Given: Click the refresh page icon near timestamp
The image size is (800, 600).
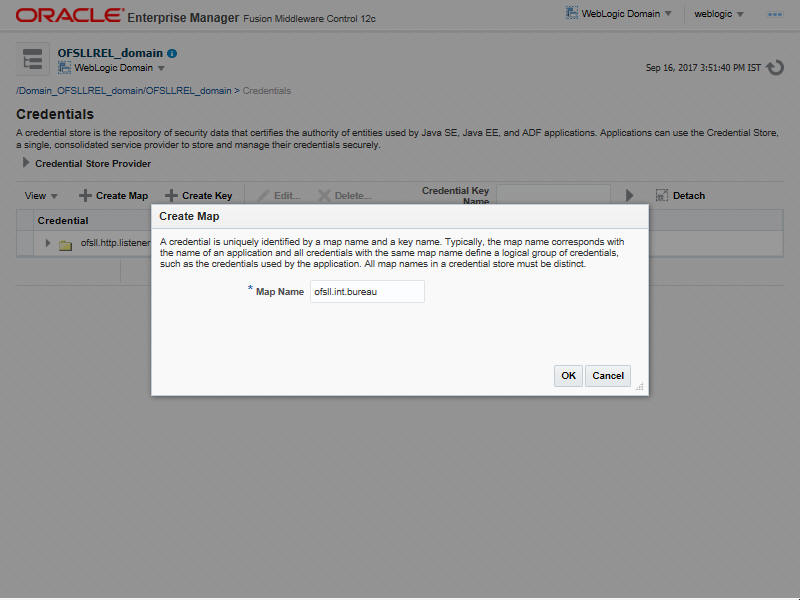Looking at the screenshot, I should coord(775,67).
